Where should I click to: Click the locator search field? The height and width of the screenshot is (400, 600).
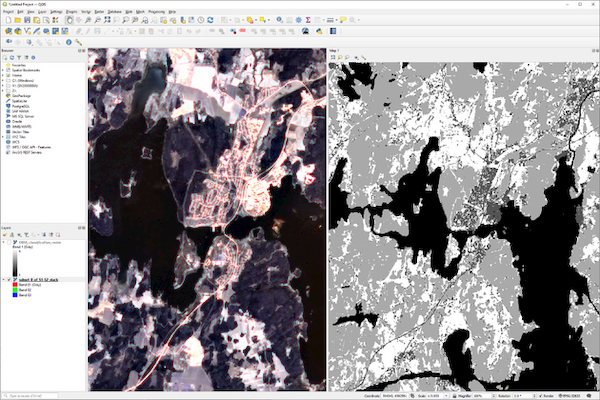(x=30, y=396)
